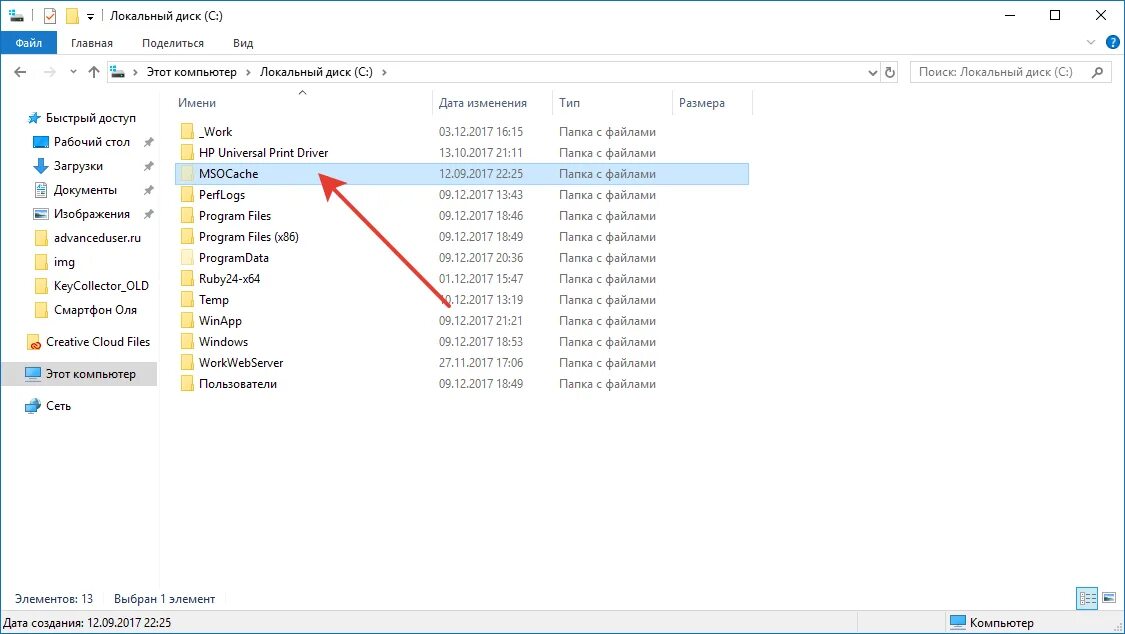Open the Help question mark icon

1113,42
